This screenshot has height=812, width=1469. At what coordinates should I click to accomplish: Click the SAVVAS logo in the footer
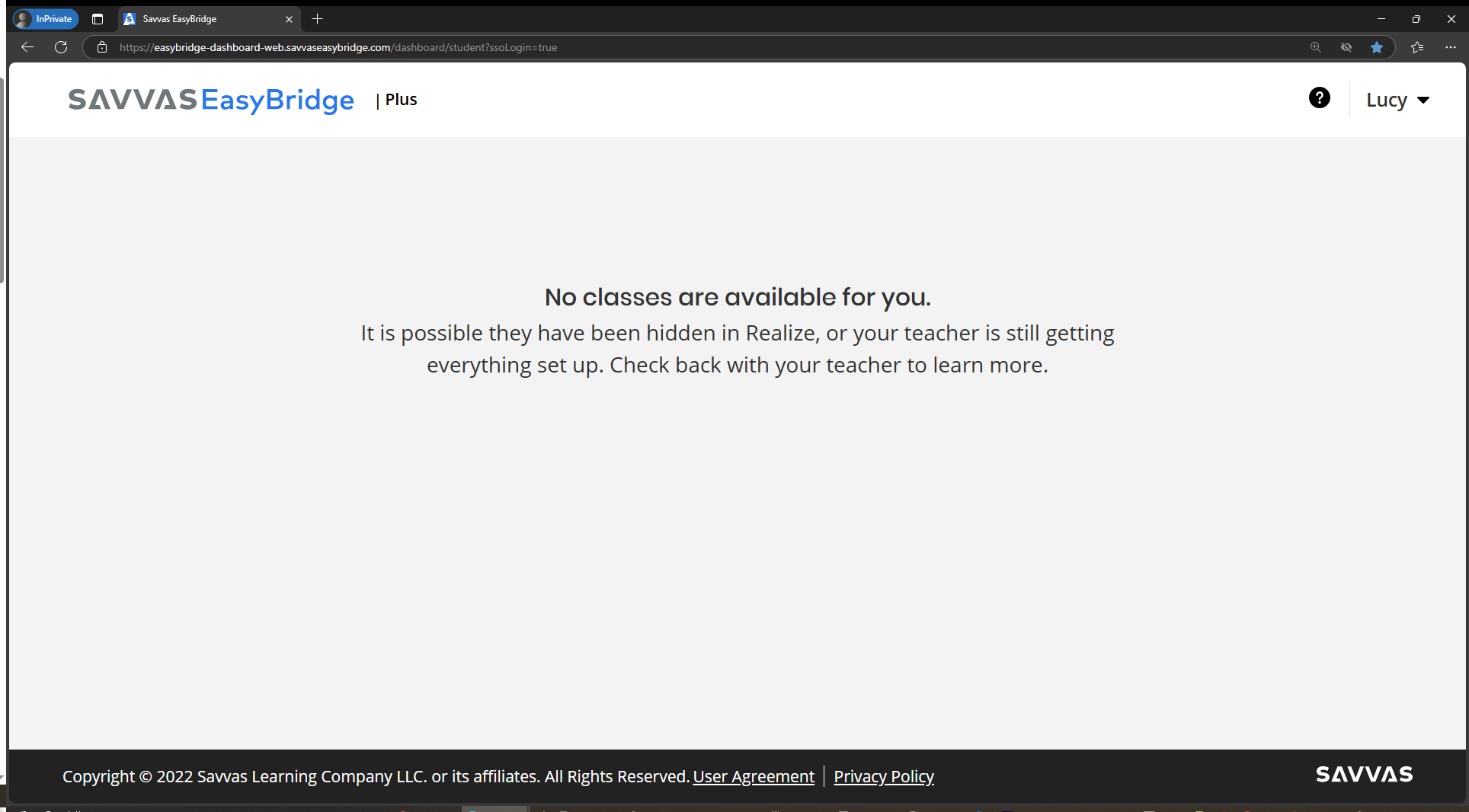(x=1364, y=775)
